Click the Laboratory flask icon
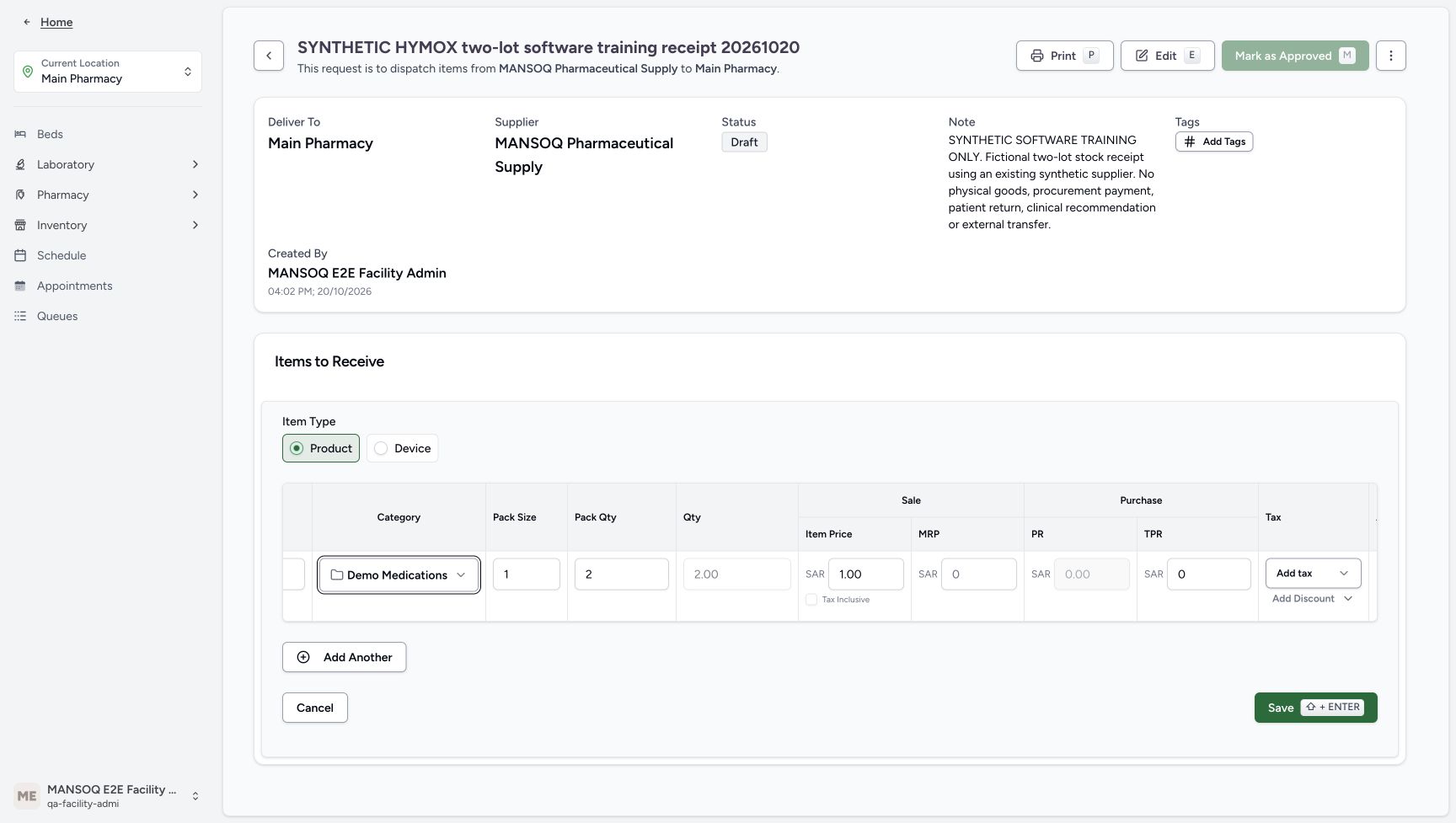1456x823 pixels. pos(20,164)
